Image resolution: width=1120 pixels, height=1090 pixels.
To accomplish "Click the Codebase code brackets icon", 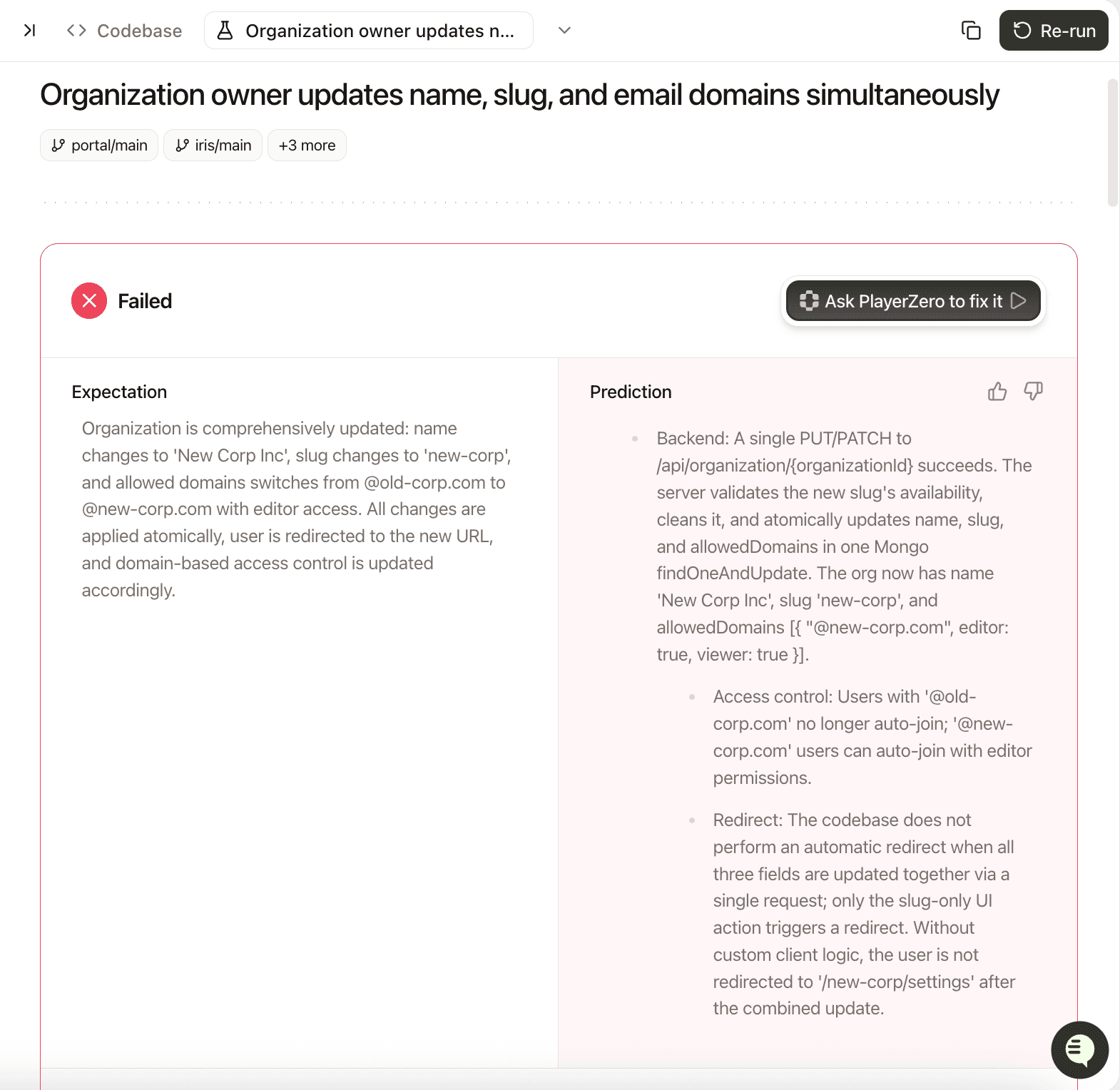I will (x=76, y=31).
